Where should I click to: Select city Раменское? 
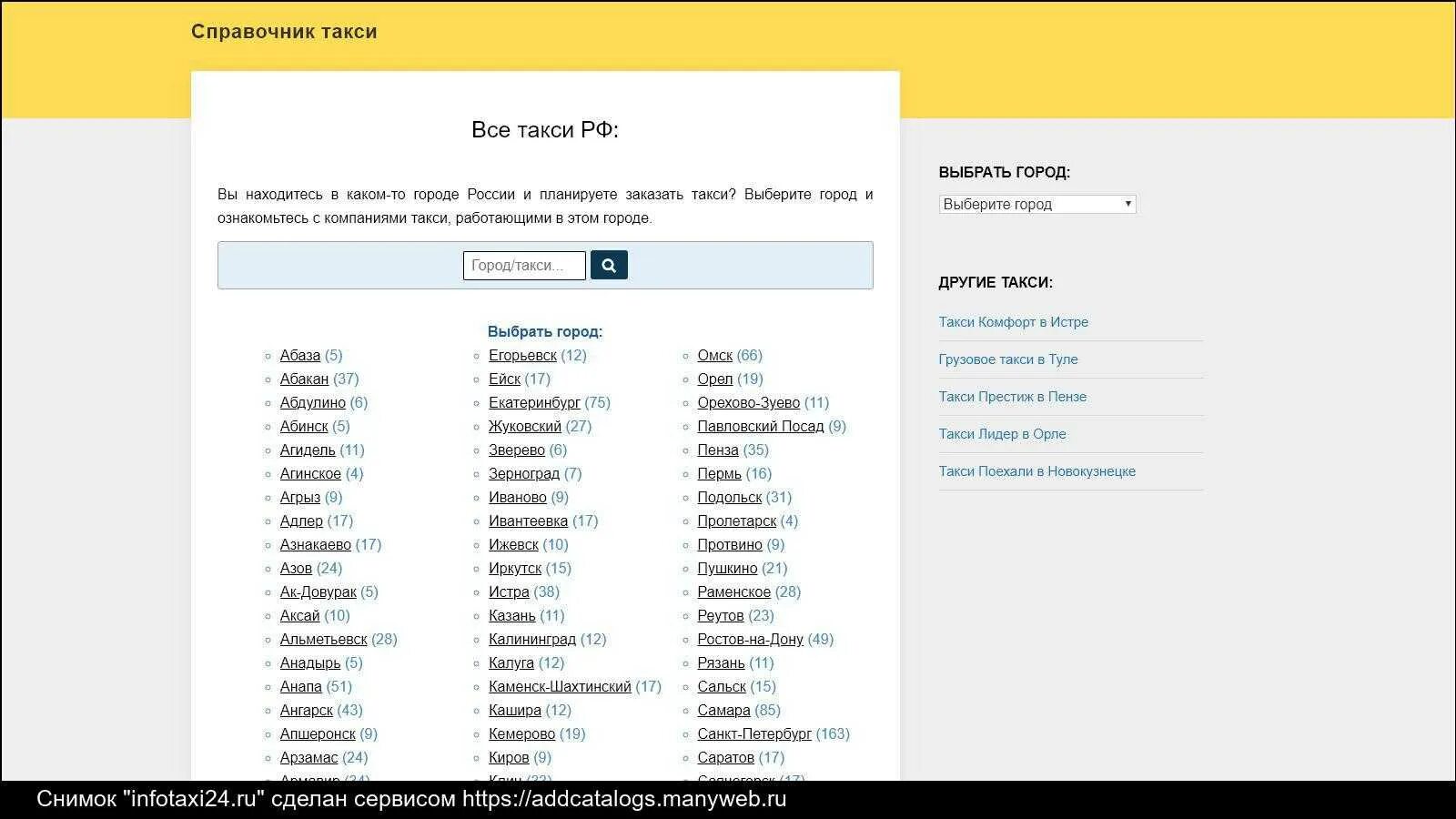pos(734,592)
